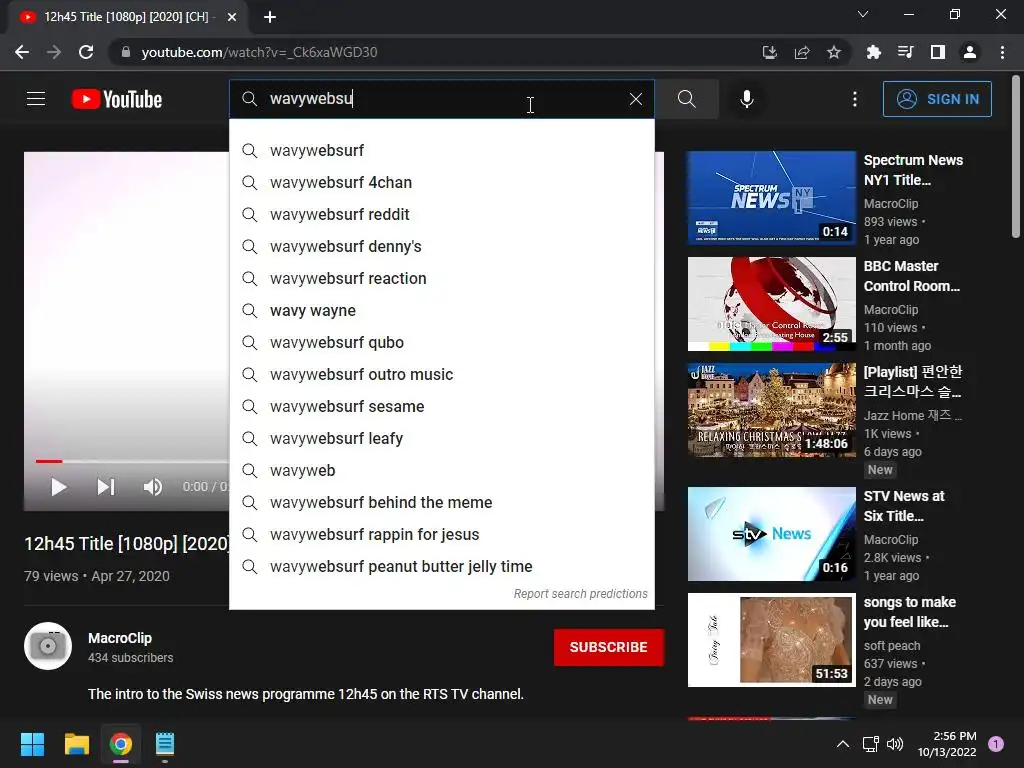This screenshot has height=768, width=1024.
Task: Open BBC Master Control Room thumbnail
Action: [x=771, y=304]
